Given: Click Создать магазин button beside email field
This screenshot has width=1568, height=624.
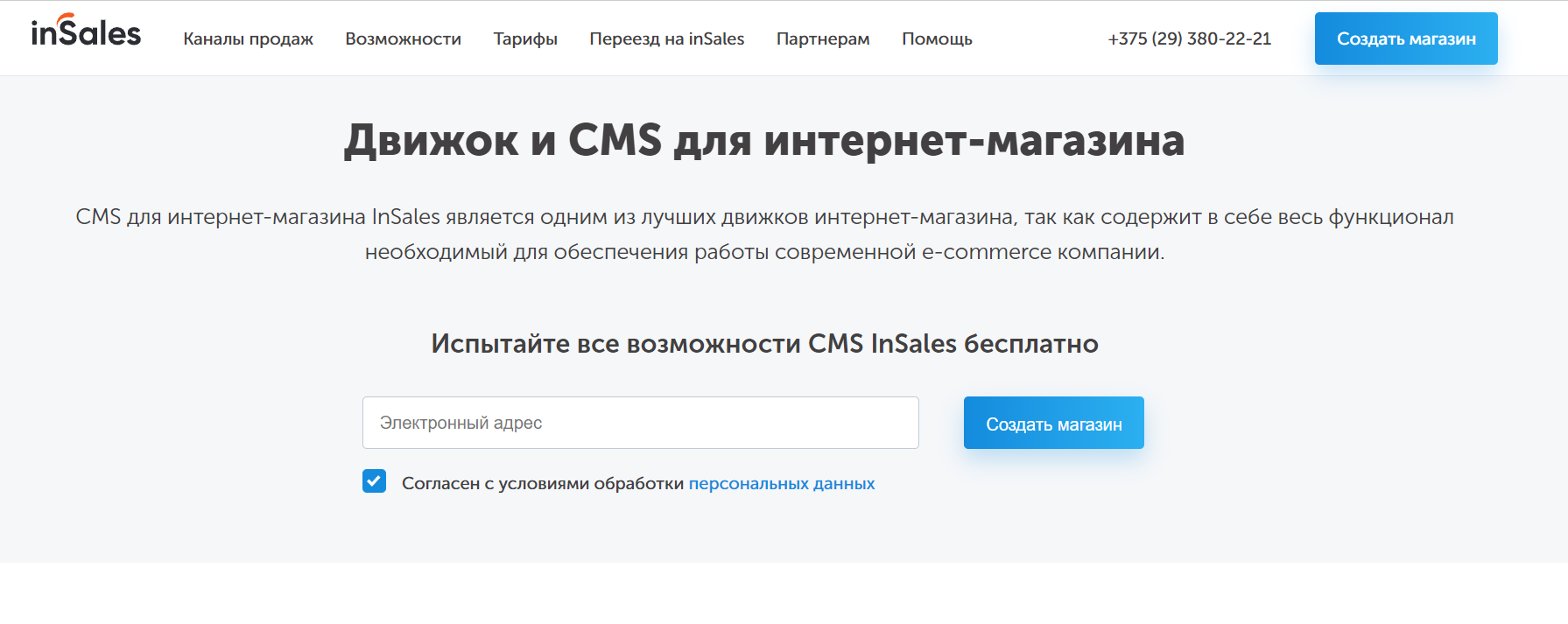Looking at the screenshot, I should point(1054,423).
